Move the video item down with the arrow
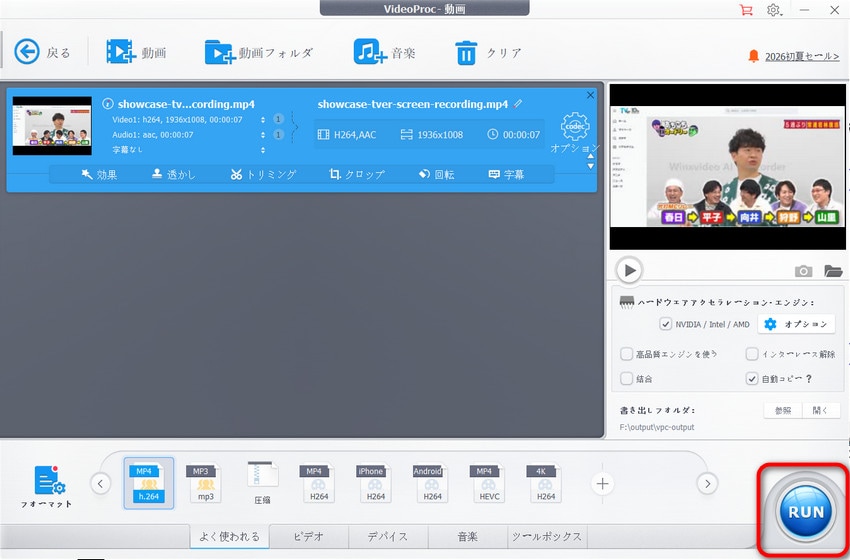The height and width of the screenshot is (560, 850). pos(590,166)
